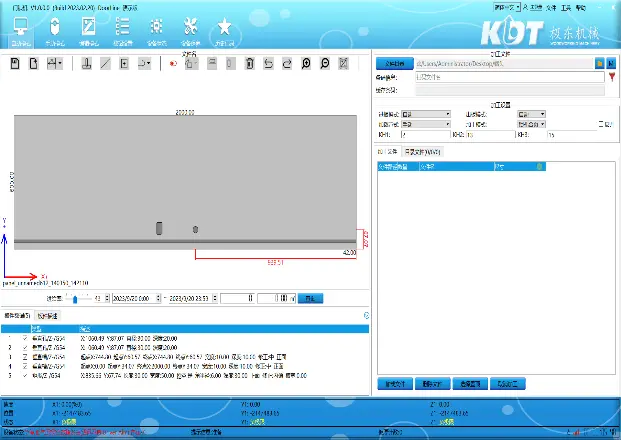The image size is (621, 440).
Task: Toggle checkbox of operation row 2
Action: [25, 347]
